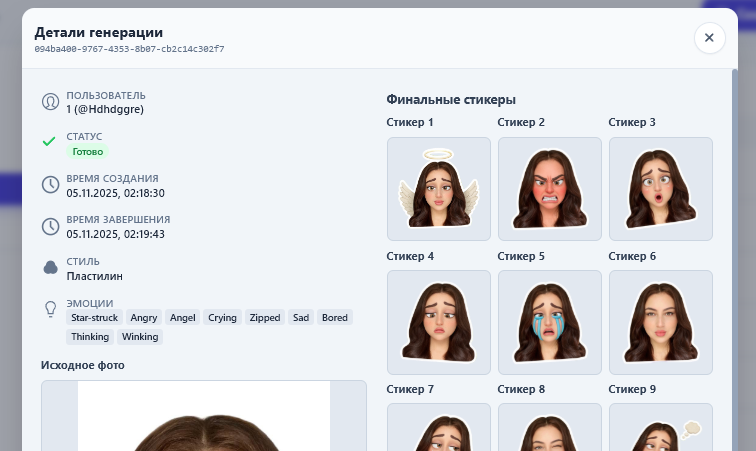756x451 pixels.
Task: Click creation timestamp 05.11.2025, 02:18:30
Action: tap(116, 193)
